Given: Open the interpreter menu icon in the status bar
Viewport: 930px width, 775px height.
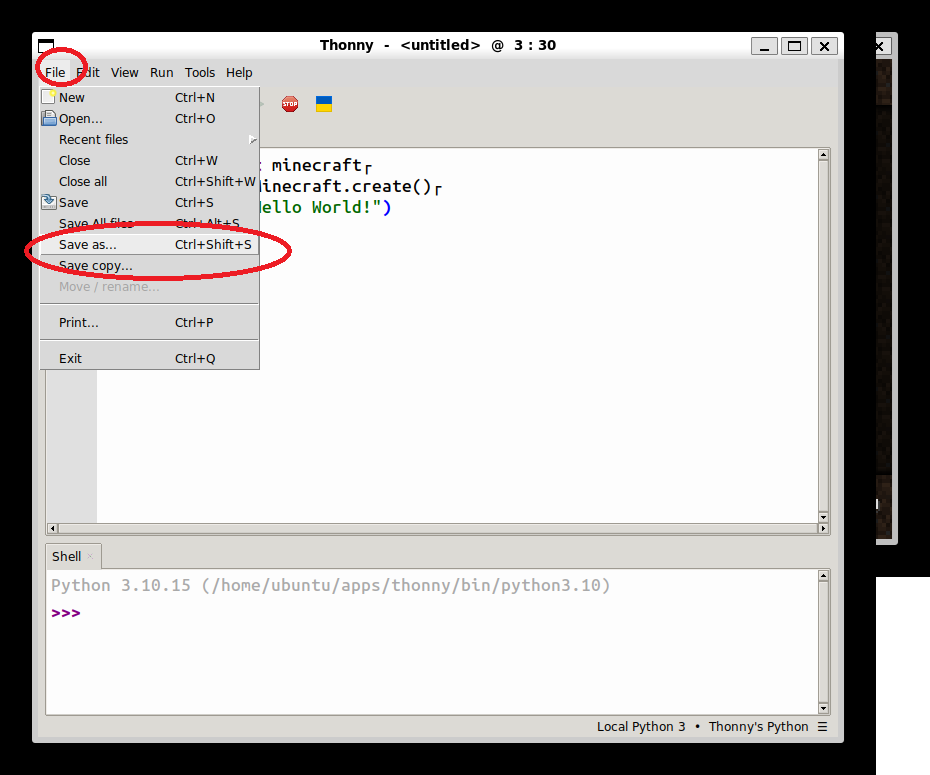Looking at the screenshot, I should (822, 726).
